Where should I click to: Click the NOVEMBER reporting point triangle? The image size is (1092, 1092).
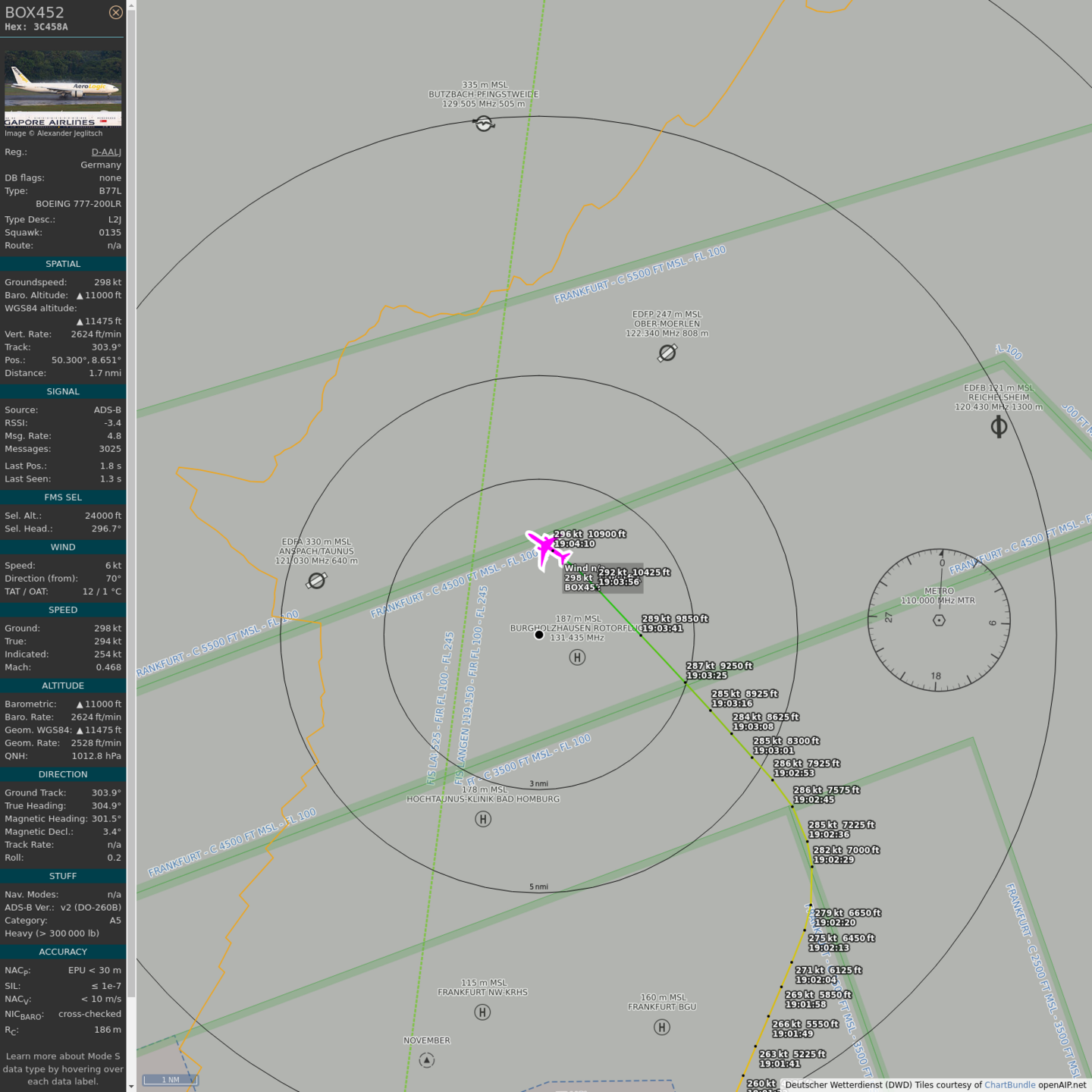click(x=427, y=1060)
